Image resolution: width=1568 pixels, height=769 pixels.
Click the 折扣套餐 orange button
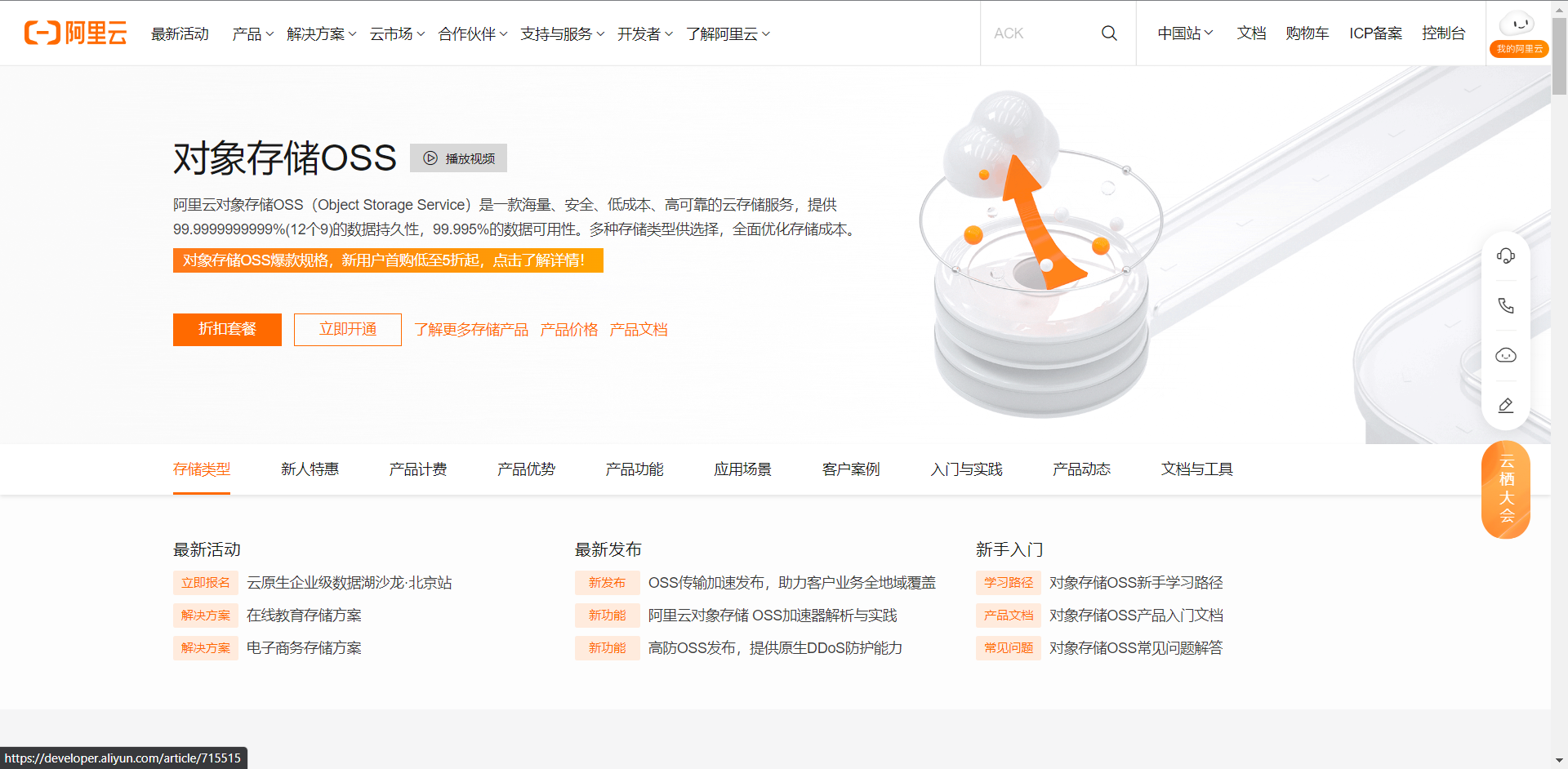(x=227, y=330)
